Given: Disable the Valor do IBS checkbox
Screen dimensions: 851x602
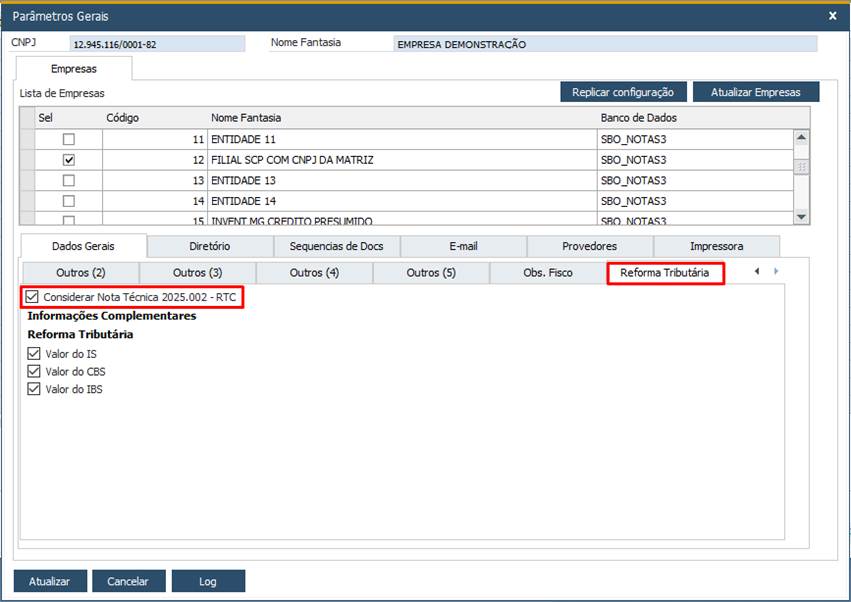Looking at the screenshot, I should (x=35, y=389).
